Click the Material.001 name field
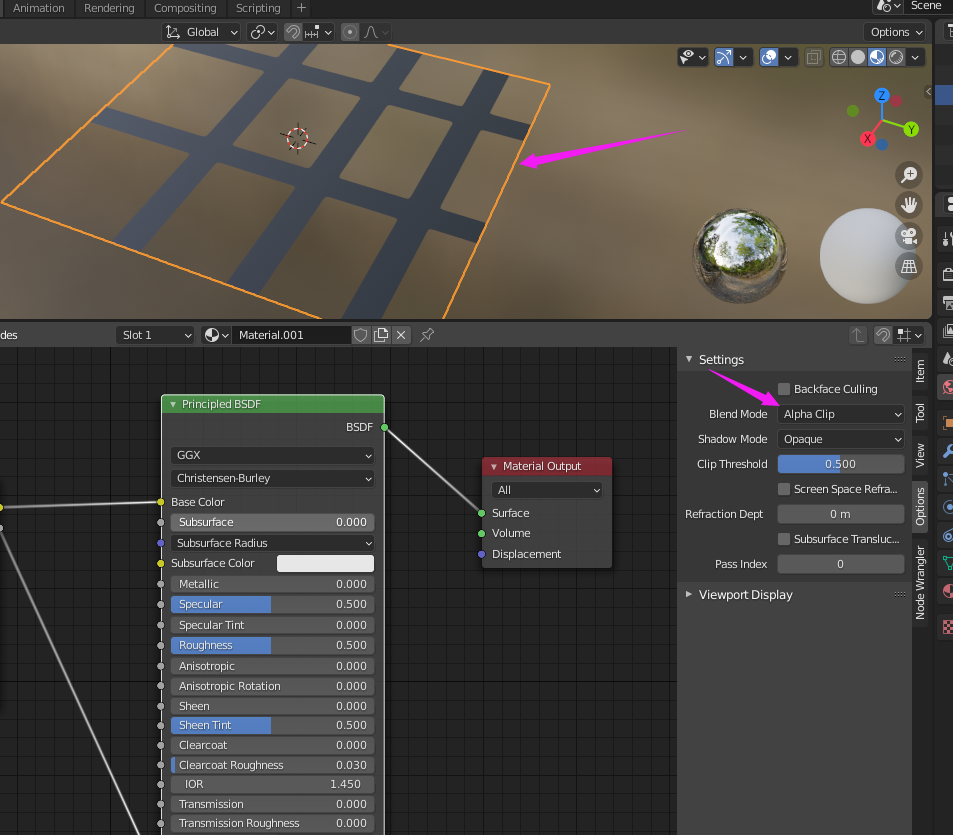Image resolution: width=953 pixels, height=835 pixels. point(291,335)
